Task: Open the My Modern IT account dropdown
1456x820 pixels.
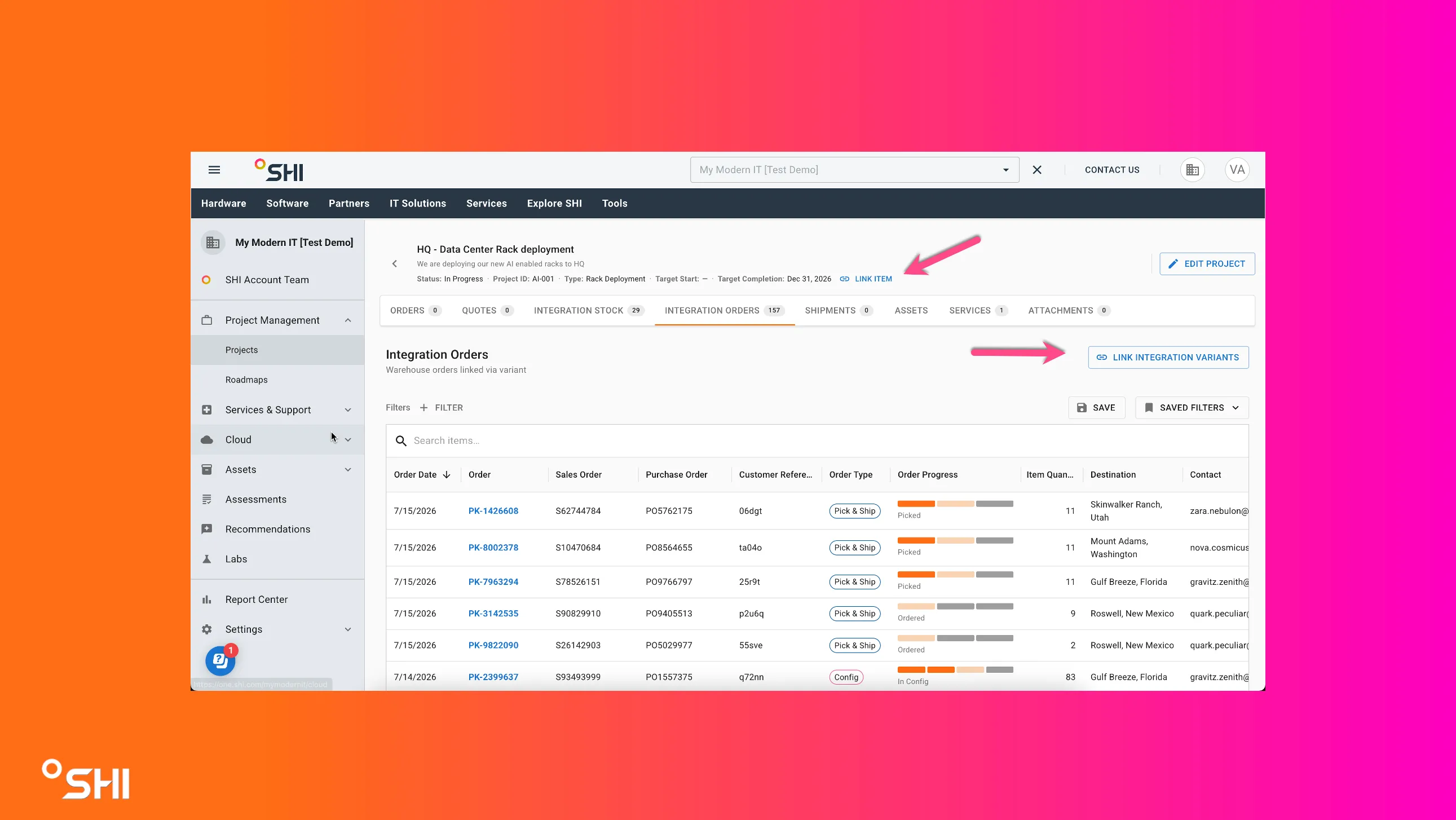Action: (x=854, y=170)
